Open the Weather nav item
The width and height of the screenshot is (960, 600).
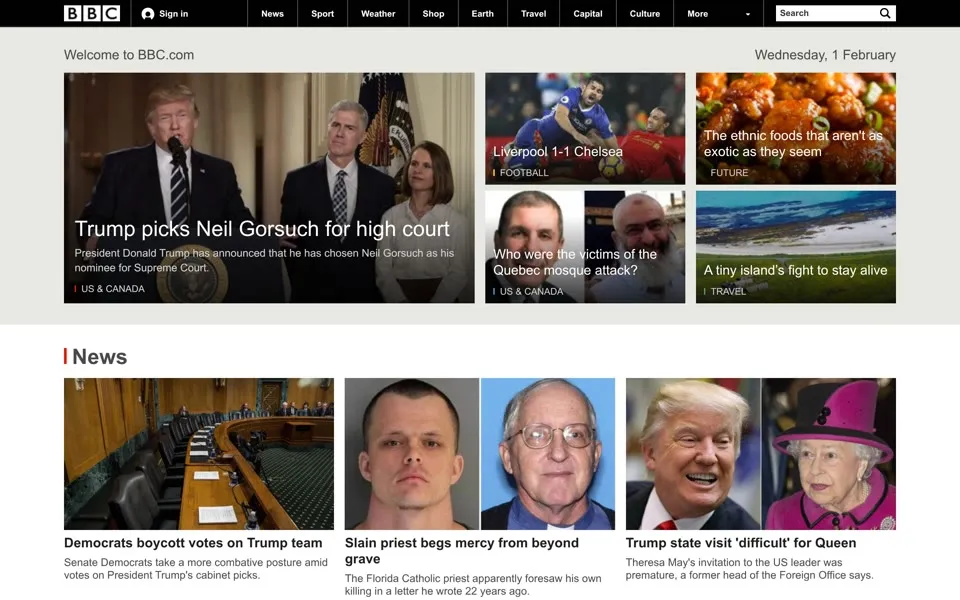[378, 13]
